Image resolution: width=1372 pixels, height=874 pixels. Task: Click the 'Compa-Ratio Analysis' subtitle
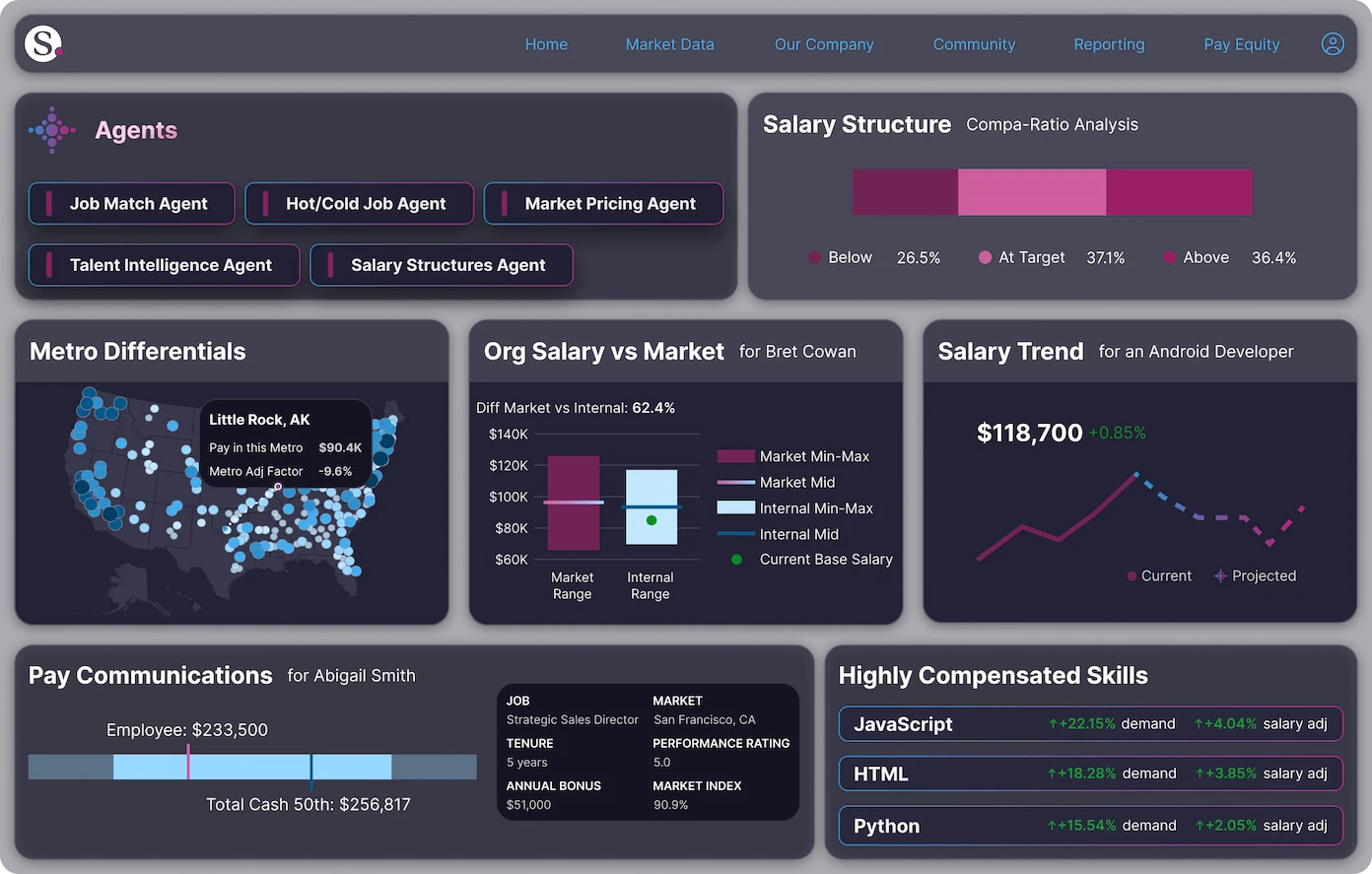[1052, 125]
